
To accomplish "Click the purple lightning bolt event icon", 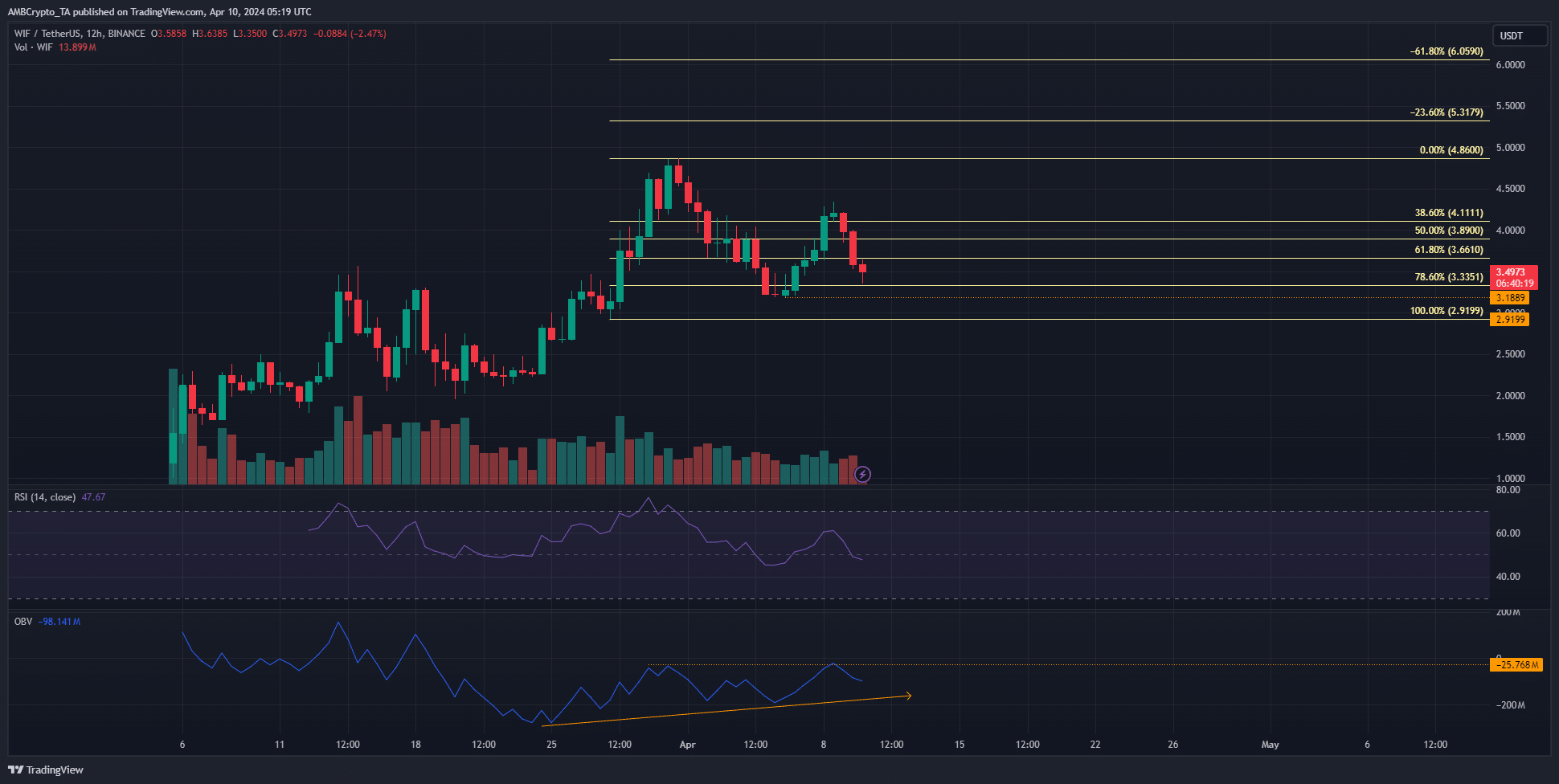I will [862, 475].
